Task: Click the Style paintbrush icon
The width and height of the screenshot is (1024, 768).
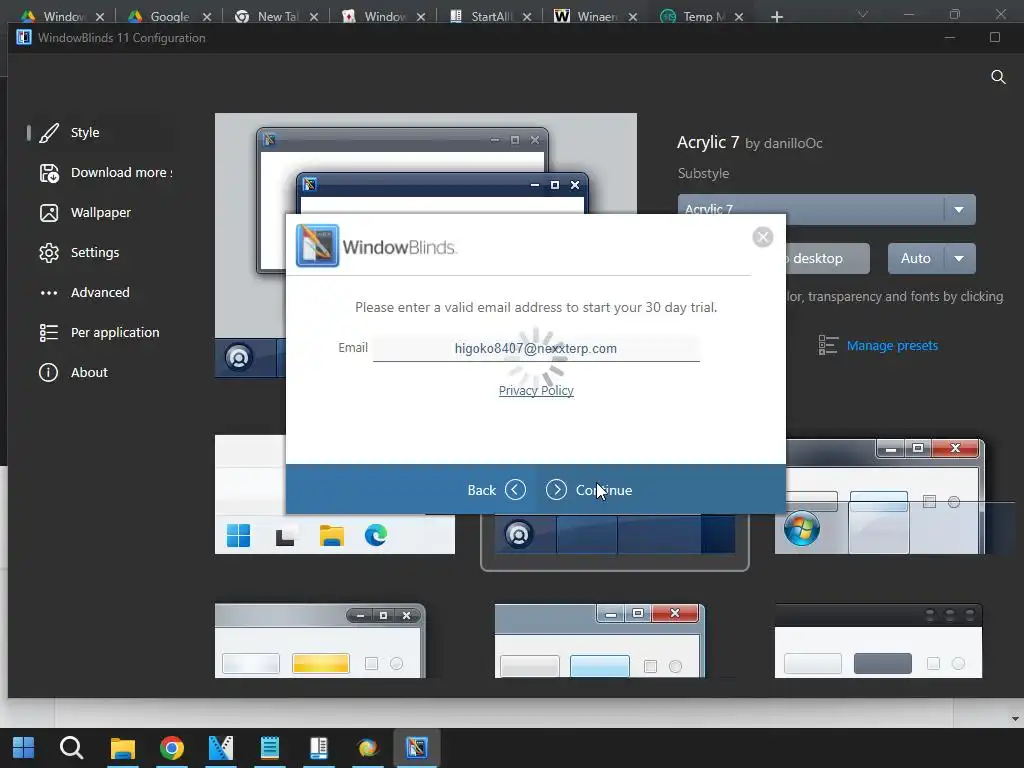Action: [x=49, y=133]
